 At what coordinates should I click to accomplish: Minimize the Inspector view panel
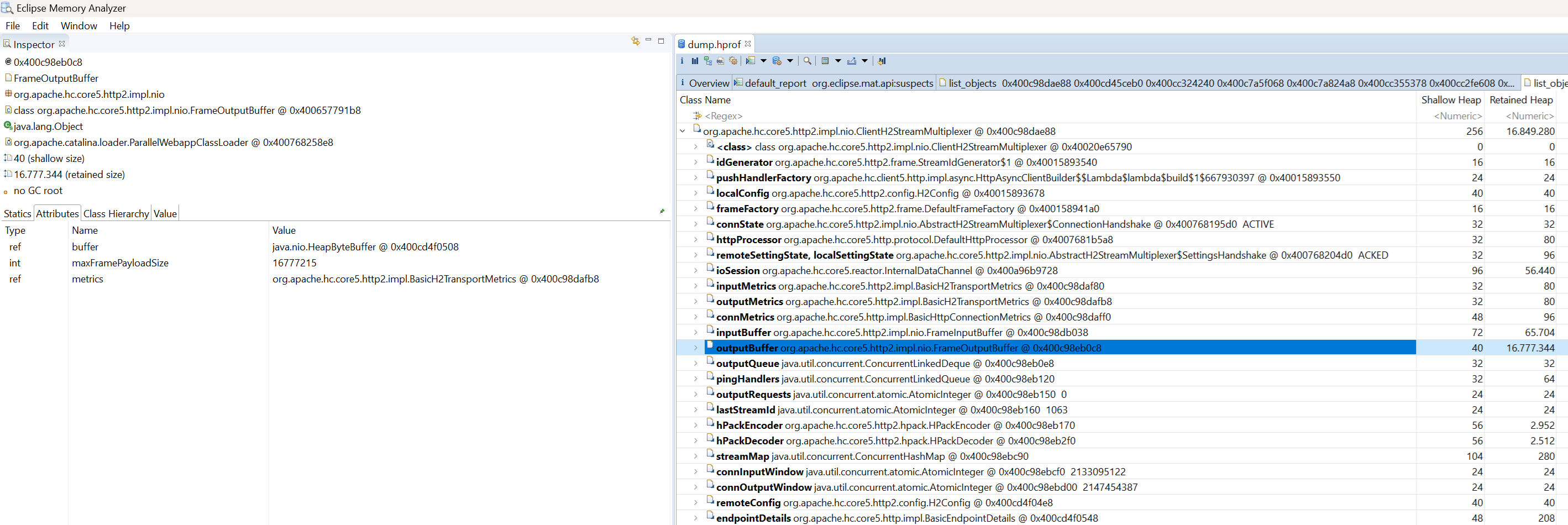(x=648, y=40)
